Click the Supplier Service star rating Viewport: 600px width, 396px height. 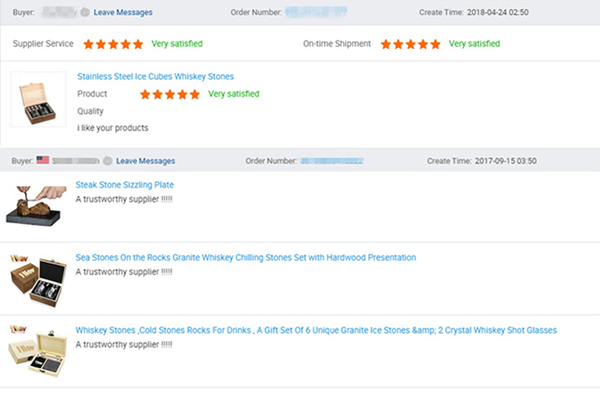pos(113,44)
